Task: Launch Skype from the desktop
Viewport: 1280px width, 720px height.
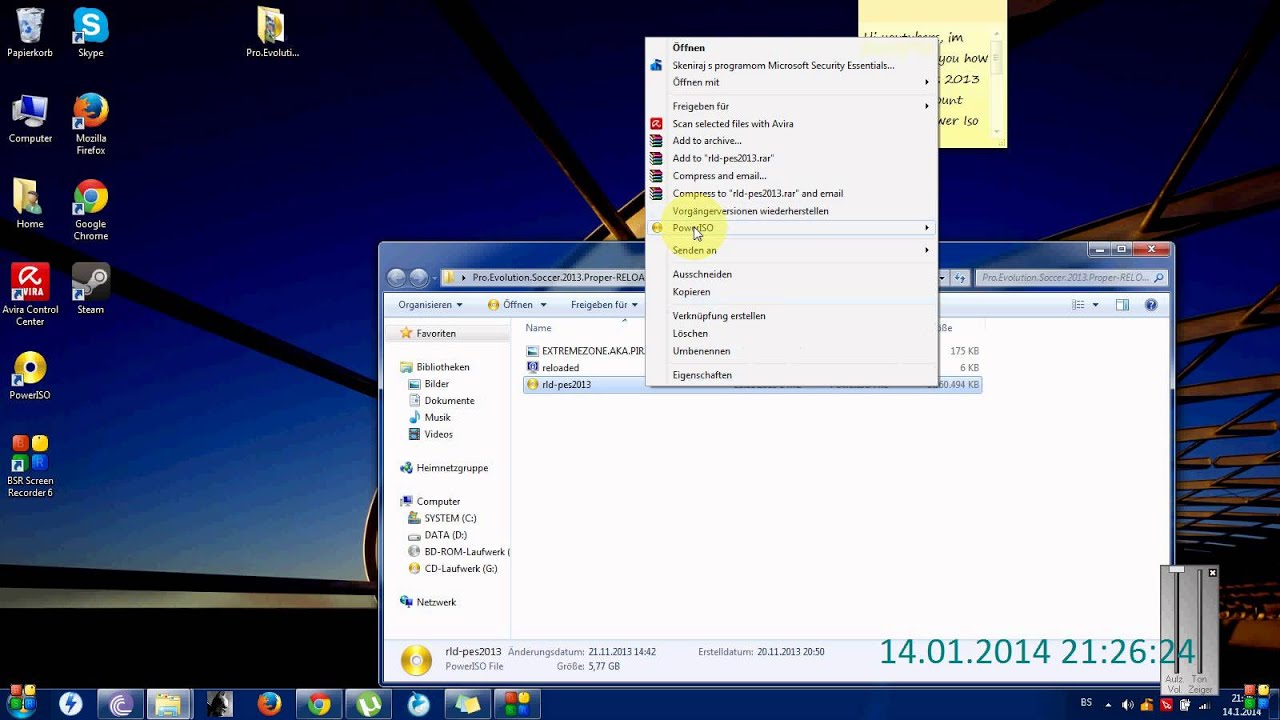Action: click(x=91, y=33)
